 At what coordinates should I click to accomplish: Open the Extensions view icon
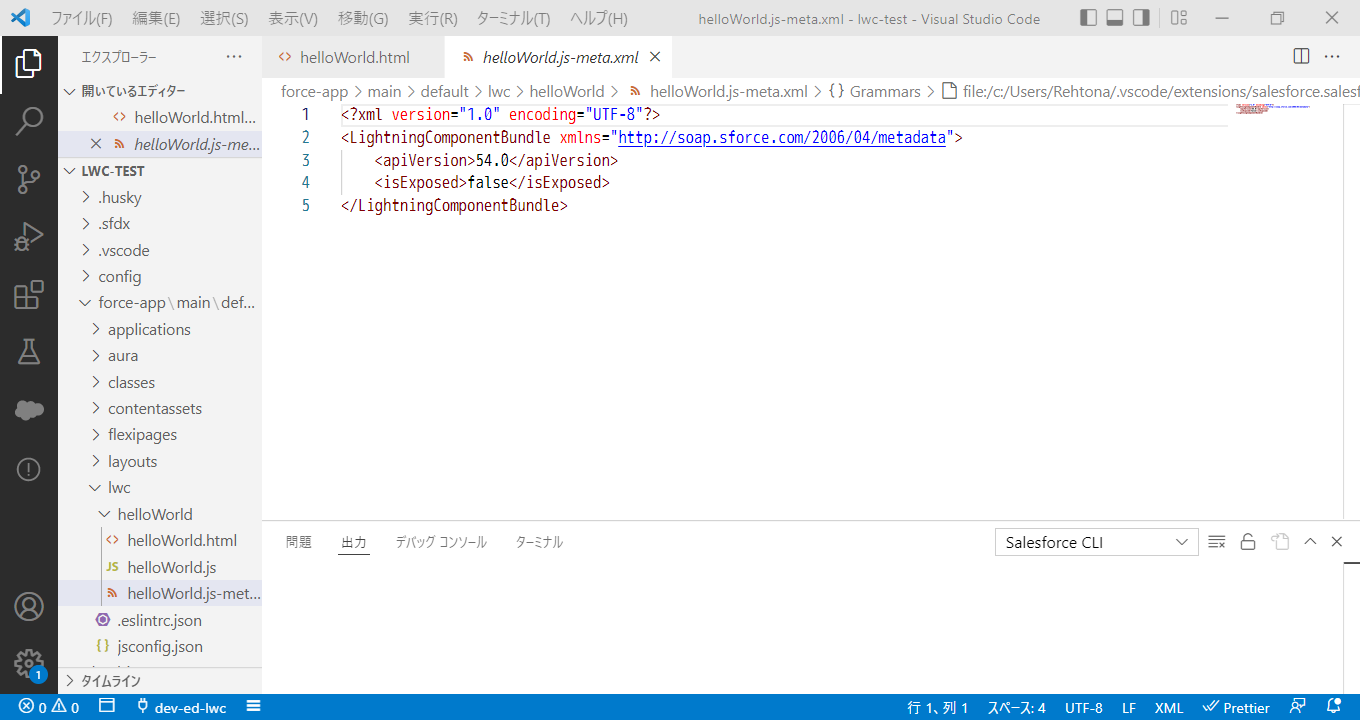pyautogui.click(x=29, y=295)
